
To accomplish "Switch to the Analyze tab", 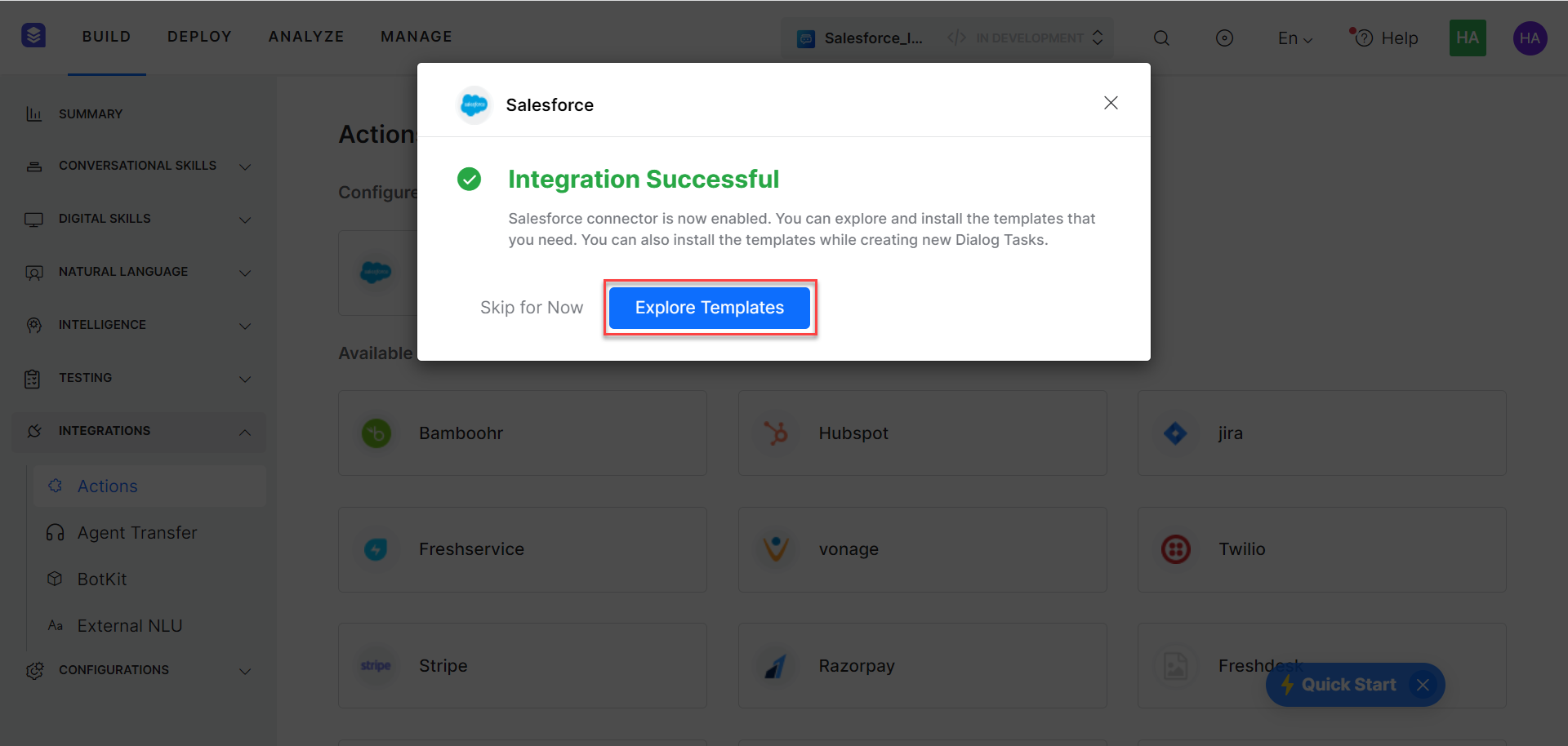I will (306, 37).
